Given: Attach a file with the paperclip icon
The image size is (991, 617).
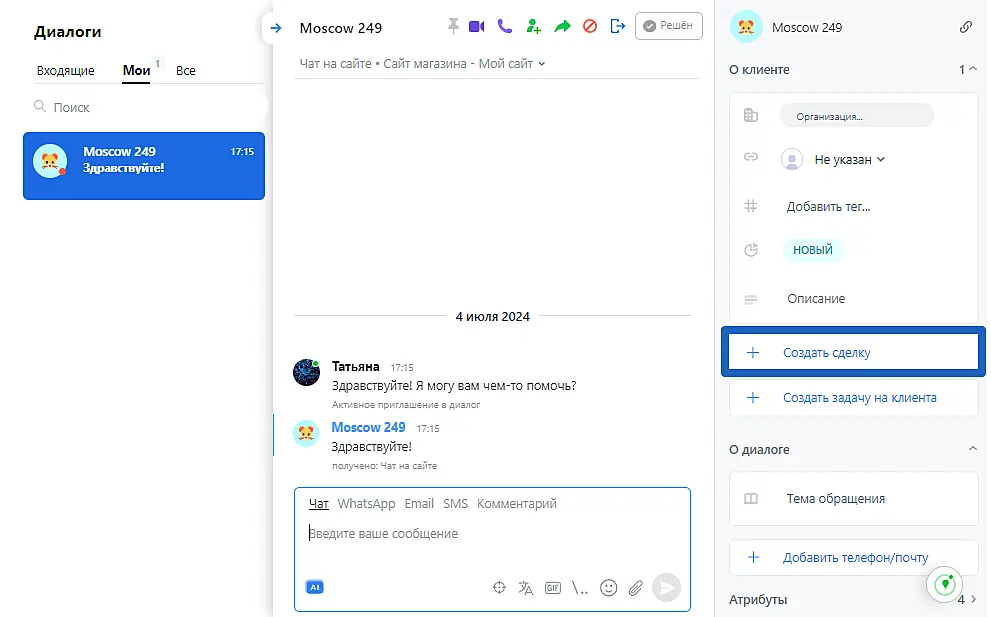Looking at the screenshot, I should click(x=635, y=588).
